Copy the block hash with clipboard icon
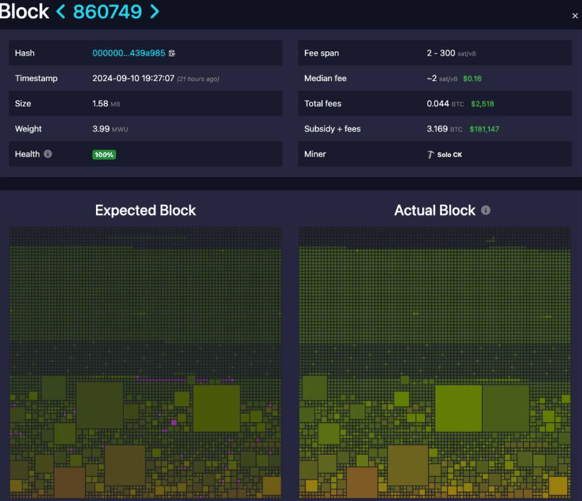This screenshot has width=582, height=501. click(x=172, y=53)
